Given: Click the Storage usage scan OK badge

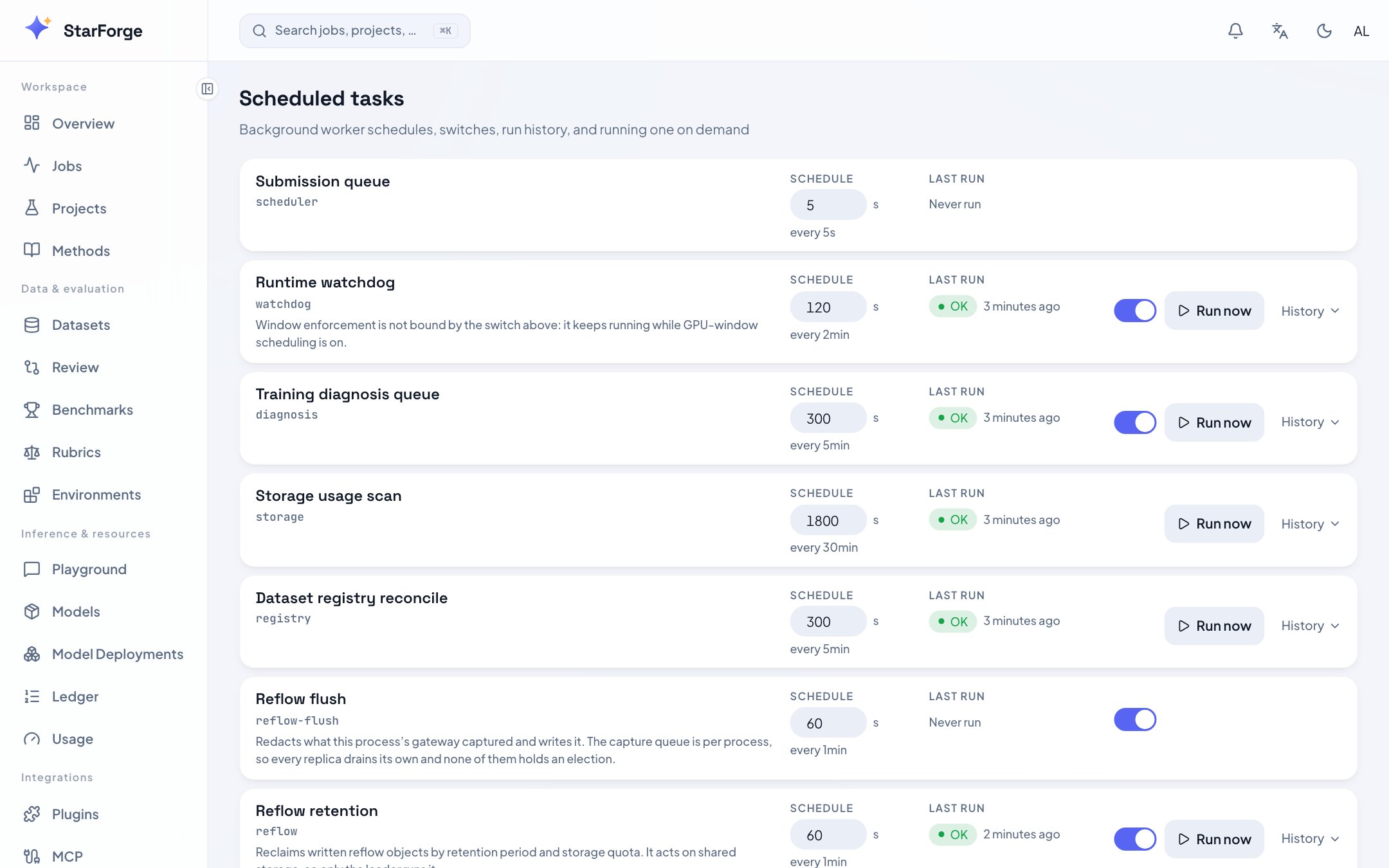Looking at the screenshot, I should pyautogui.click(x=952, y=520).
